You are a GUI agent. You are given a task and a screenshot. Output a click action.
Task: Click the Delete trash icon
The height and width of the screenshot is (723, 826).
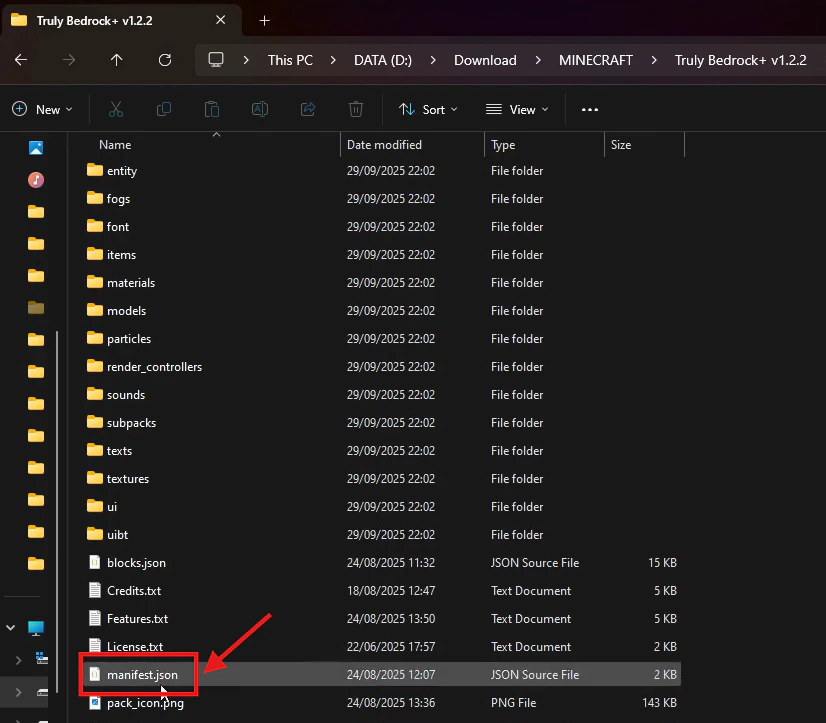[x=356, y=109]
